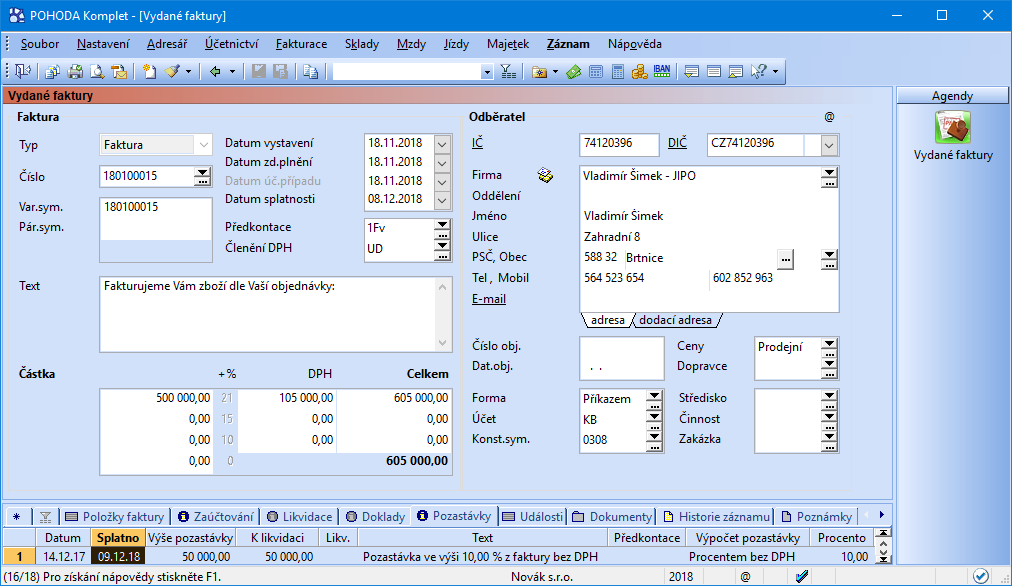Open Členění DPH UD list selector
This screenshot has width=1012, height=586.
click(442, 249)
